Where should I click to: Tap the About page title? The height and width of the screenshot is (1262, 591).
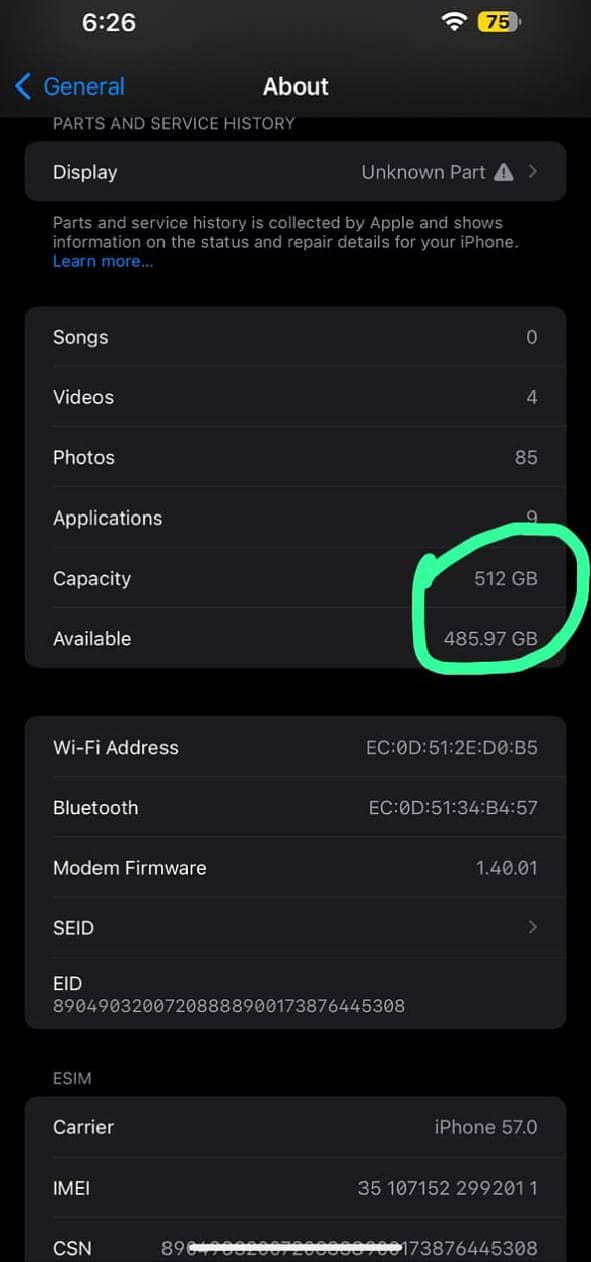[x=296, y=87]
